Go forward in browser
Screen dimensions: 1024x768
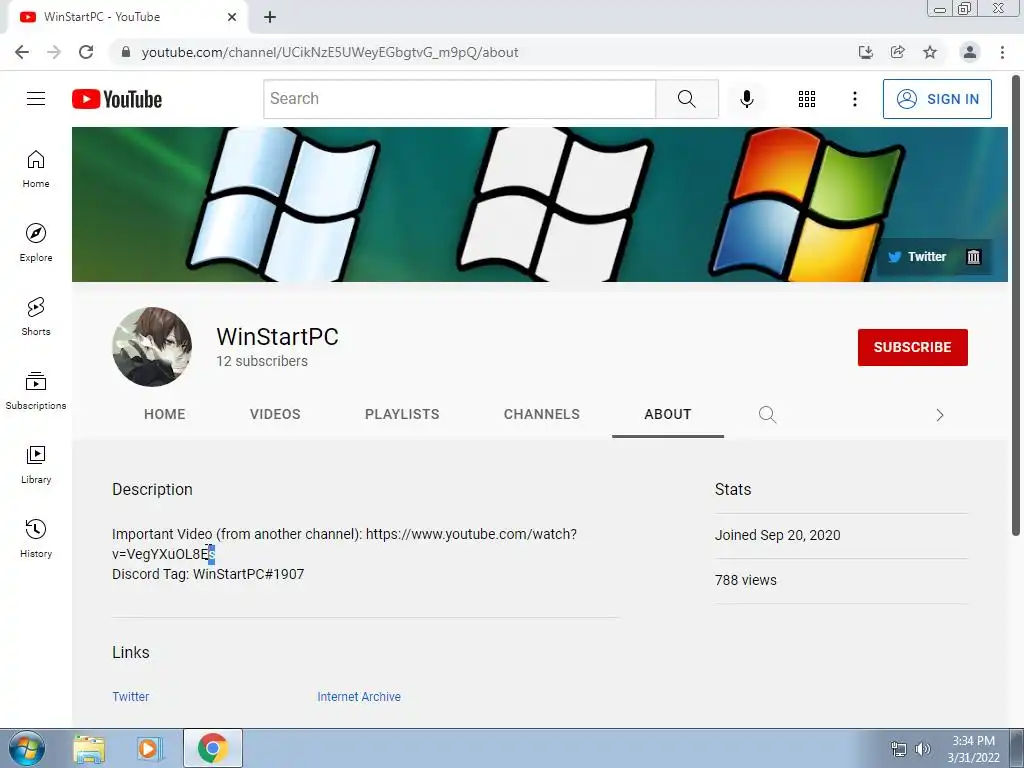point(54,52)
